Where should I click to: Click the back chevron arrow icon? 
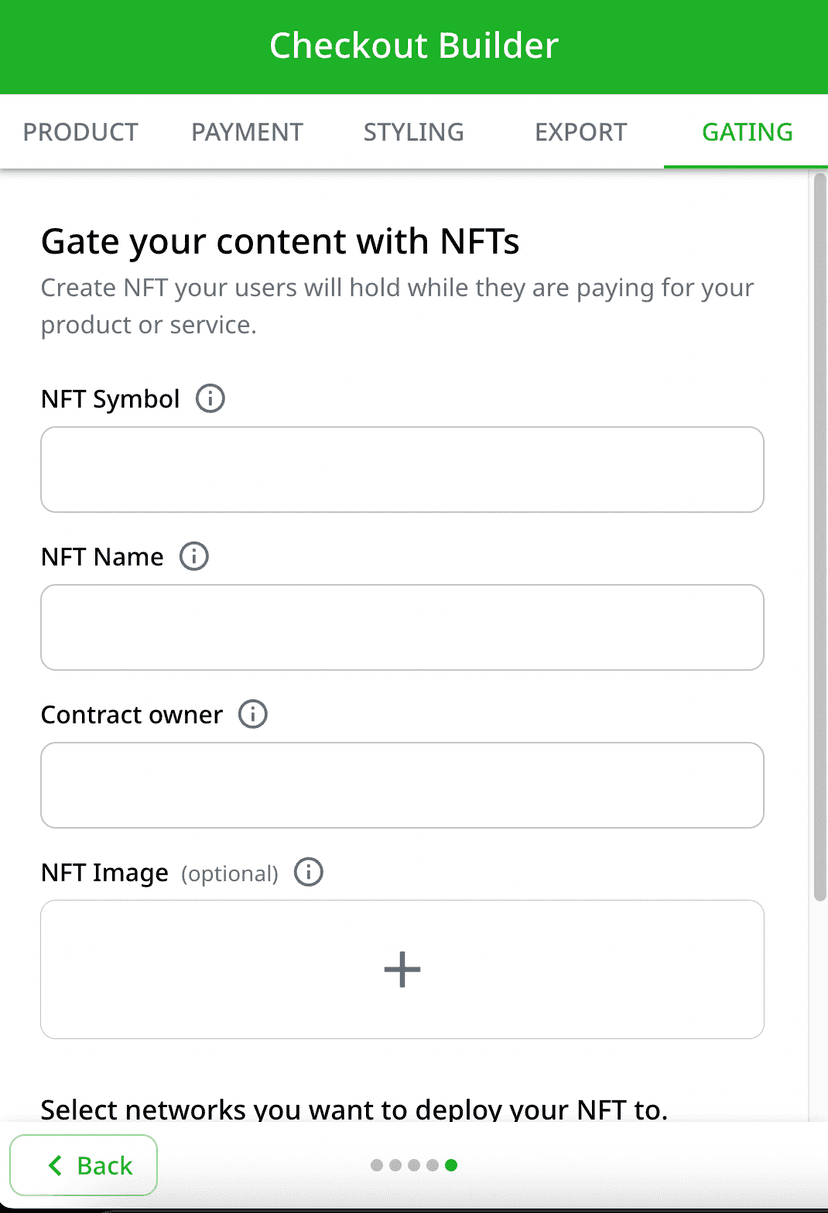coord(55,1165)
